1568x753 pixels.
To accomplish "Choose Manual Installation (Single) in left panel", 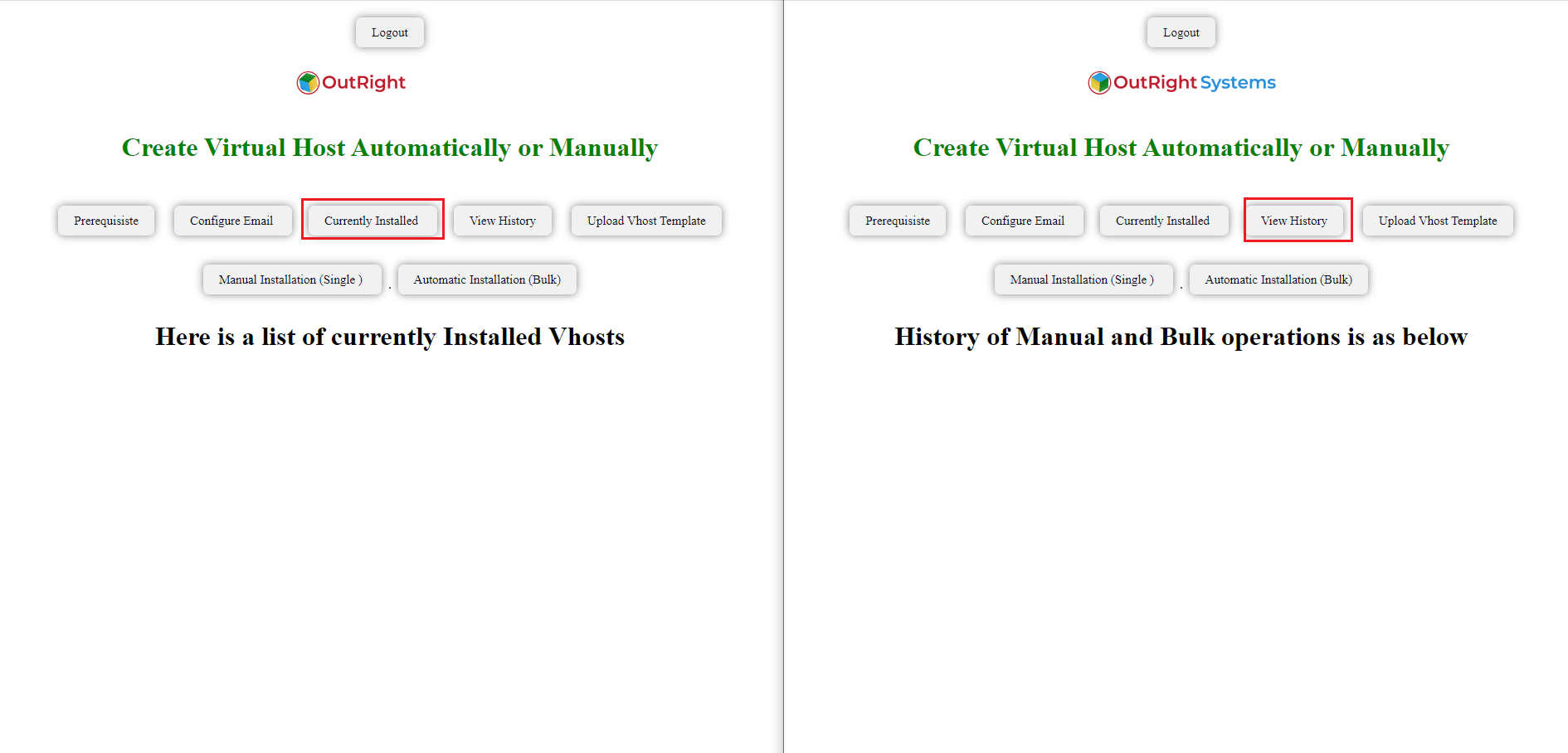I will pyautogui.click(x=291, y=279).
